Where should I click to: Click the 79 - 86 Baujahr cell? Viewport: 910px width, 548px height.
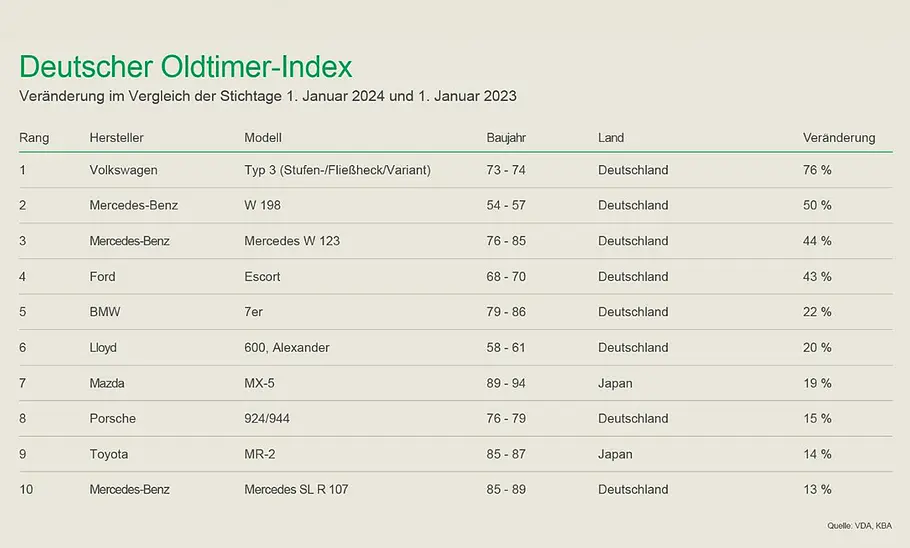506,312
